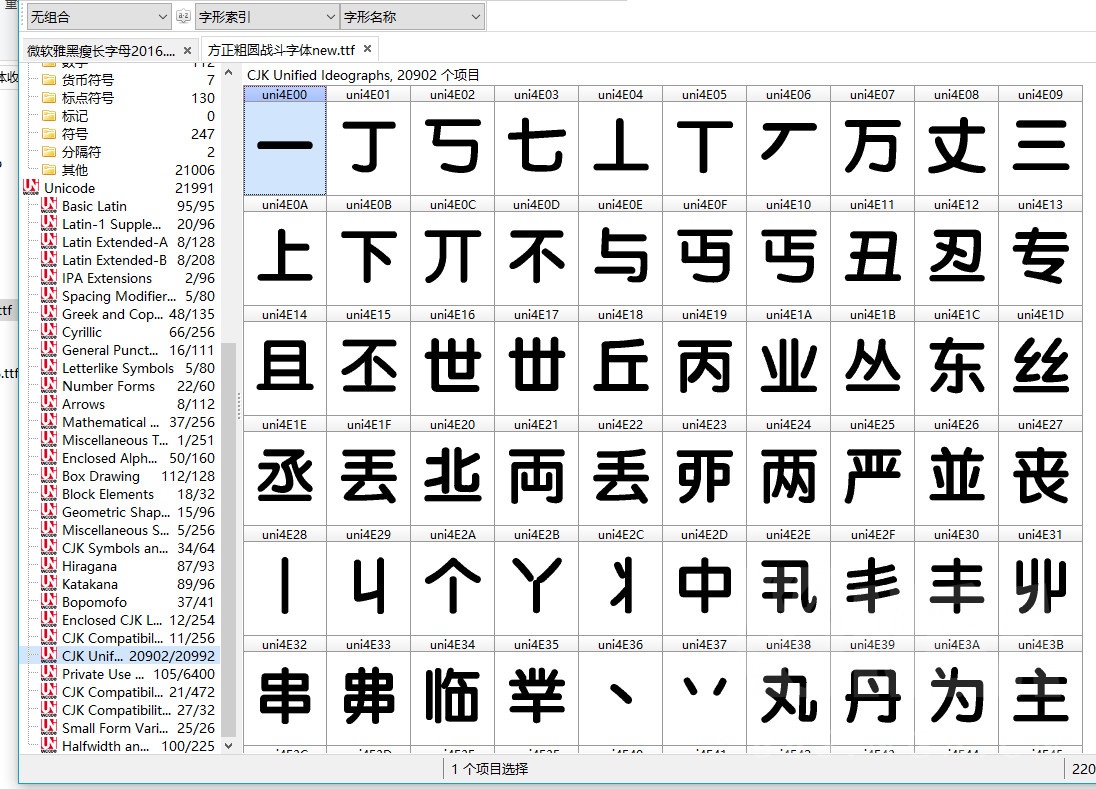1096x789 pixels.
Task: Close the 方正粗圆战斗字体new.ttf tab
Action: 365,47
